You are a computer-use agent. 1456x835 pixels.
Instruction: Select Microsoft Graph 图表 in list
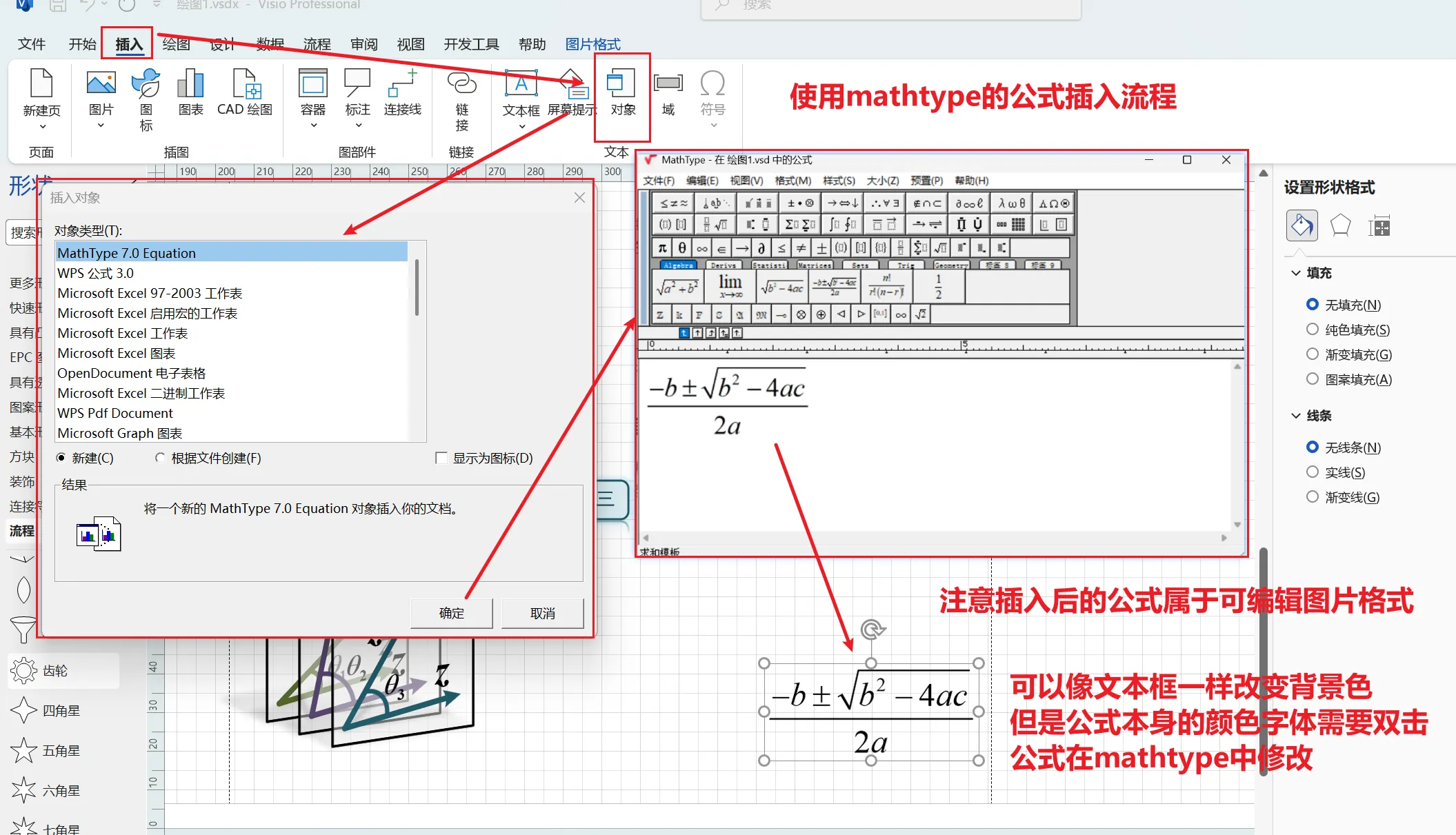click(232, 433)
